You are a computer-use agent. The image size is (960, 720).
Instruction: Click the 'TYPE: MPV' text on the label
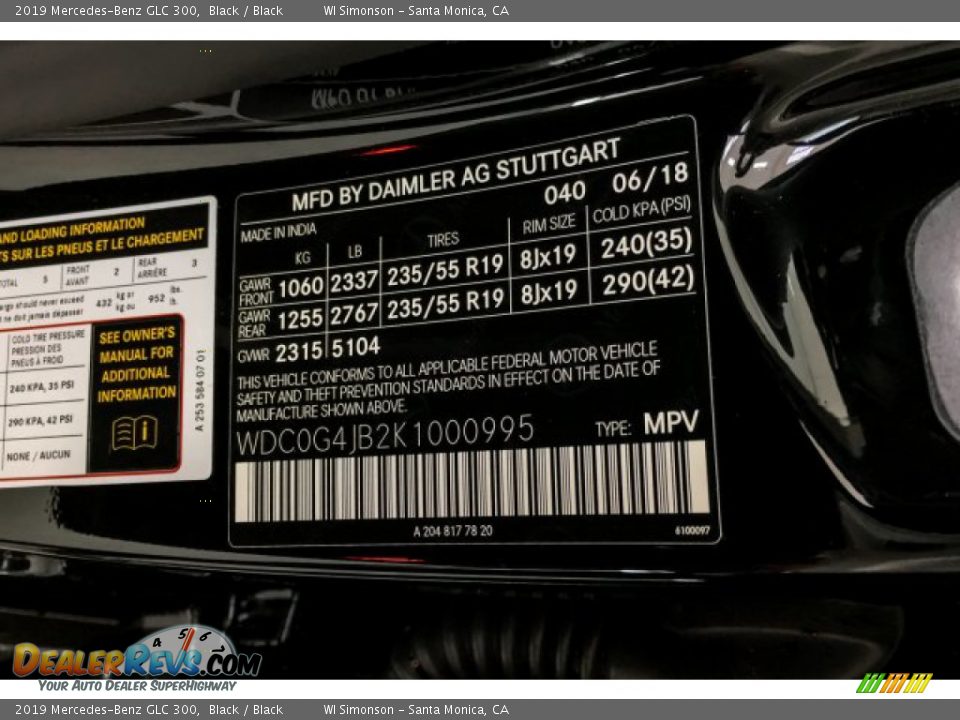point(647,425)
